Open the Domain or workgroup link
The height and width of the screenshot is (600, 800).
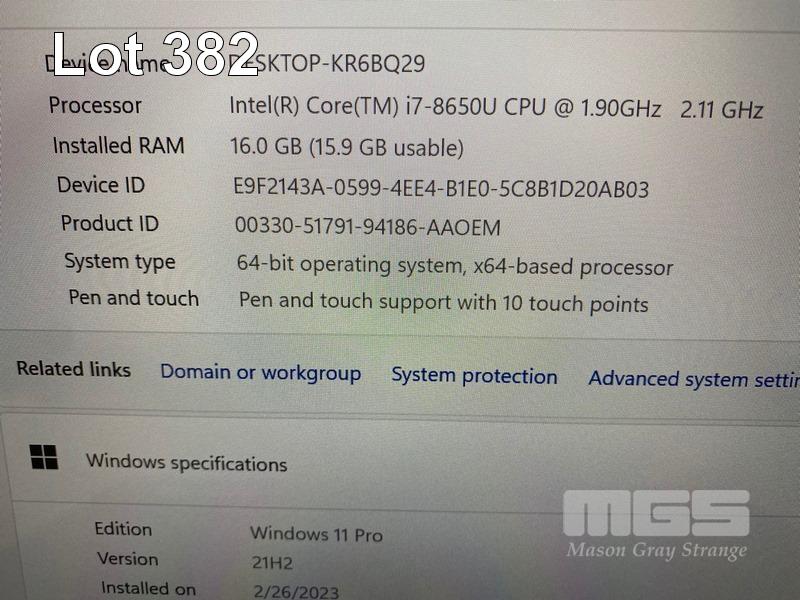[261, 373]
